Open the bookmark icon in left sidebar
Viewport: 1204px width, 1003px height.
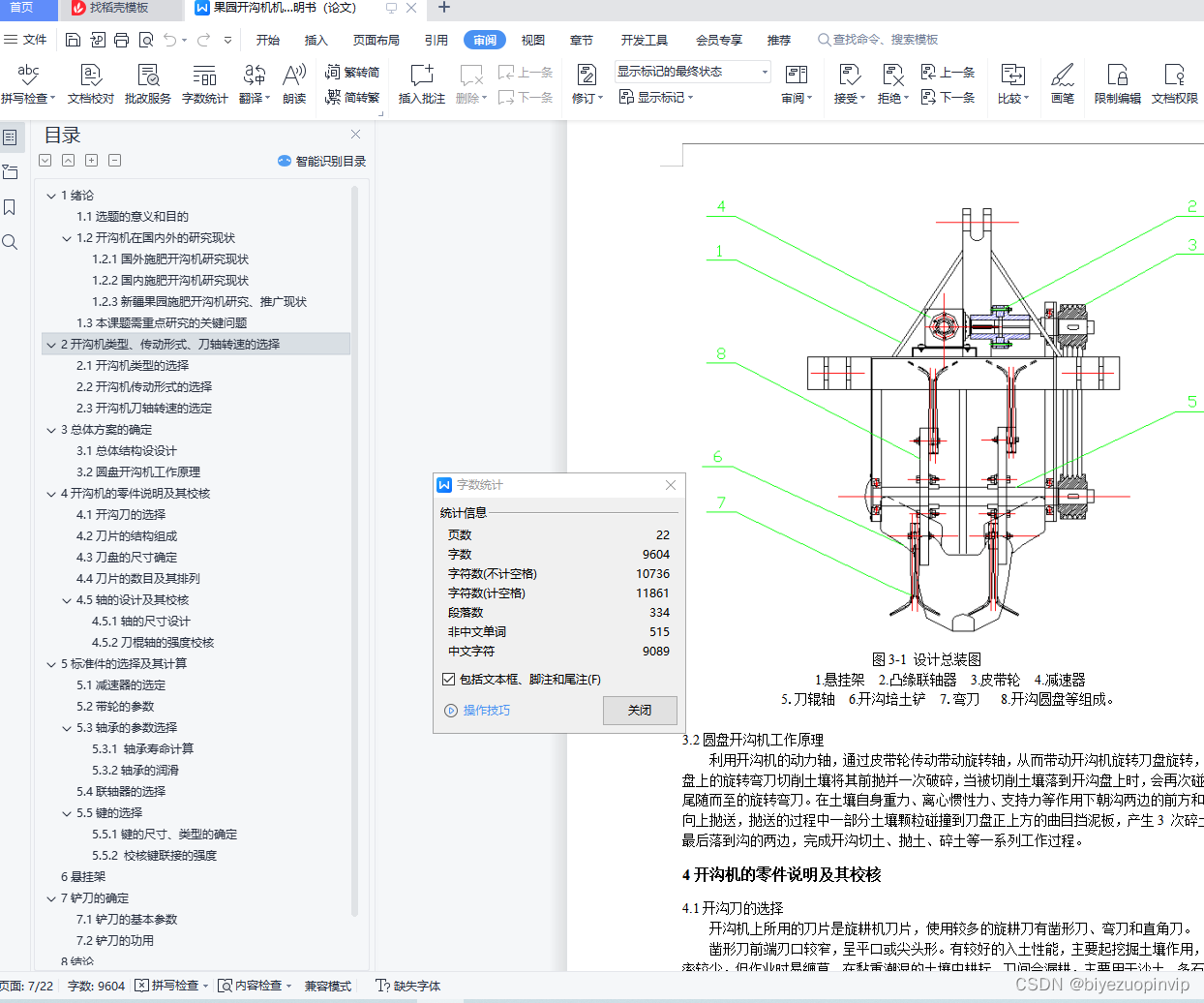(x=10, y=207)
